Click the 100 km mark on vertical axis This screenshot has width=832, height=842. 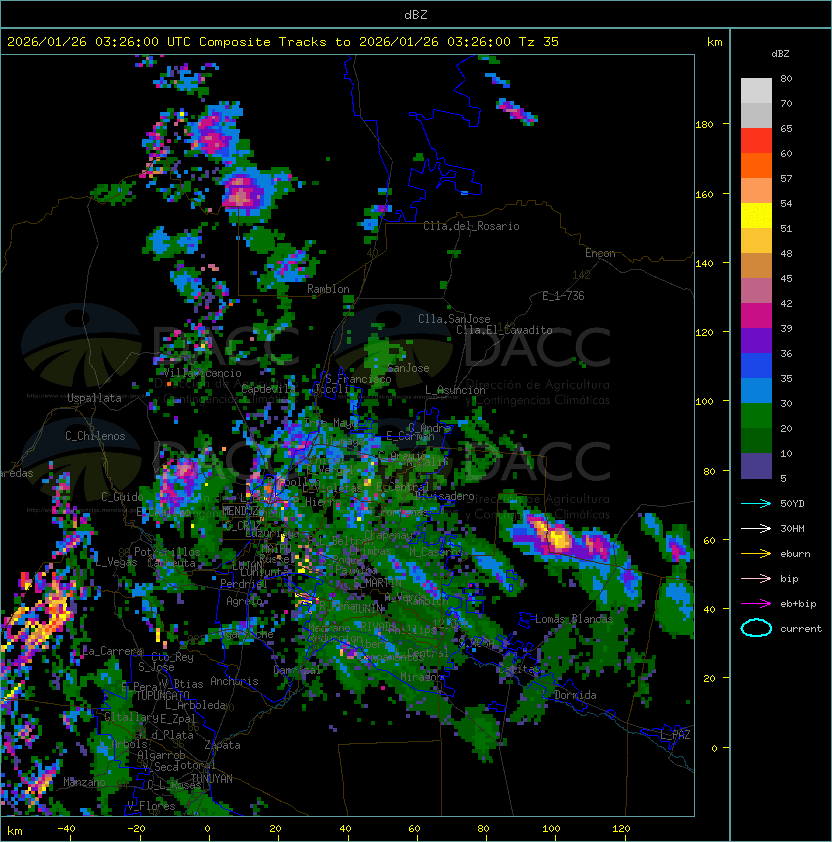coord(704,402)
